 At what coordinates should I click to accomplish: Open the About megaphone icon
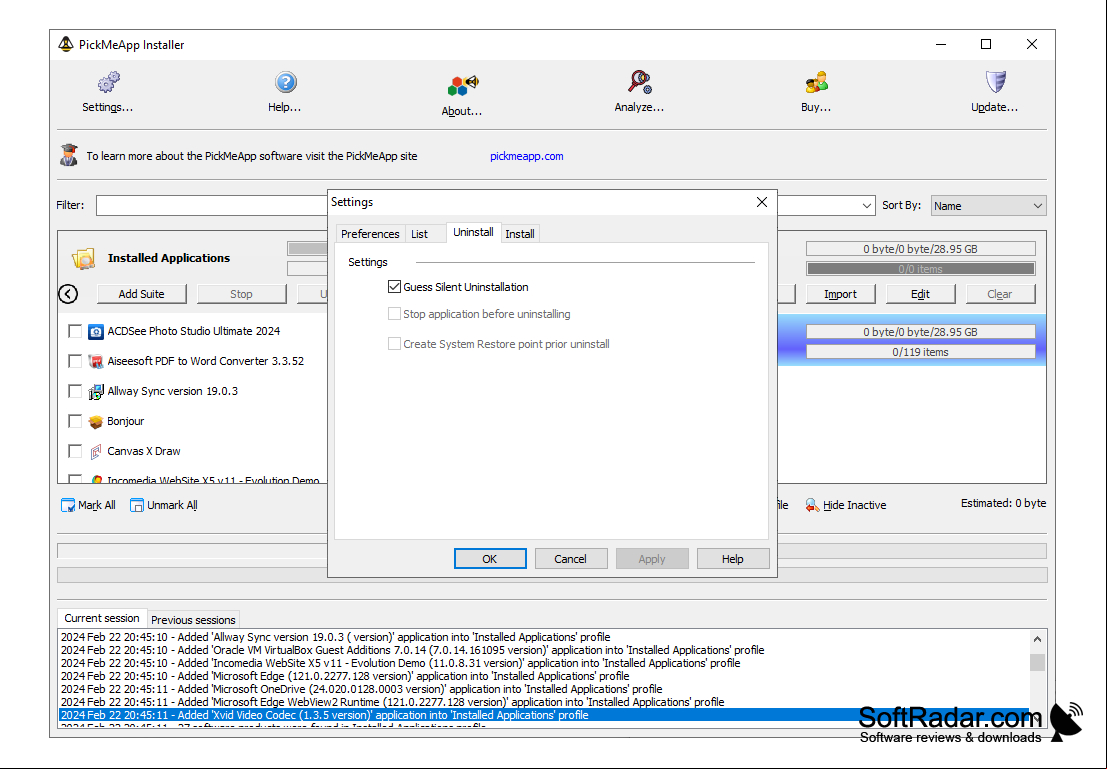[462, 85]
